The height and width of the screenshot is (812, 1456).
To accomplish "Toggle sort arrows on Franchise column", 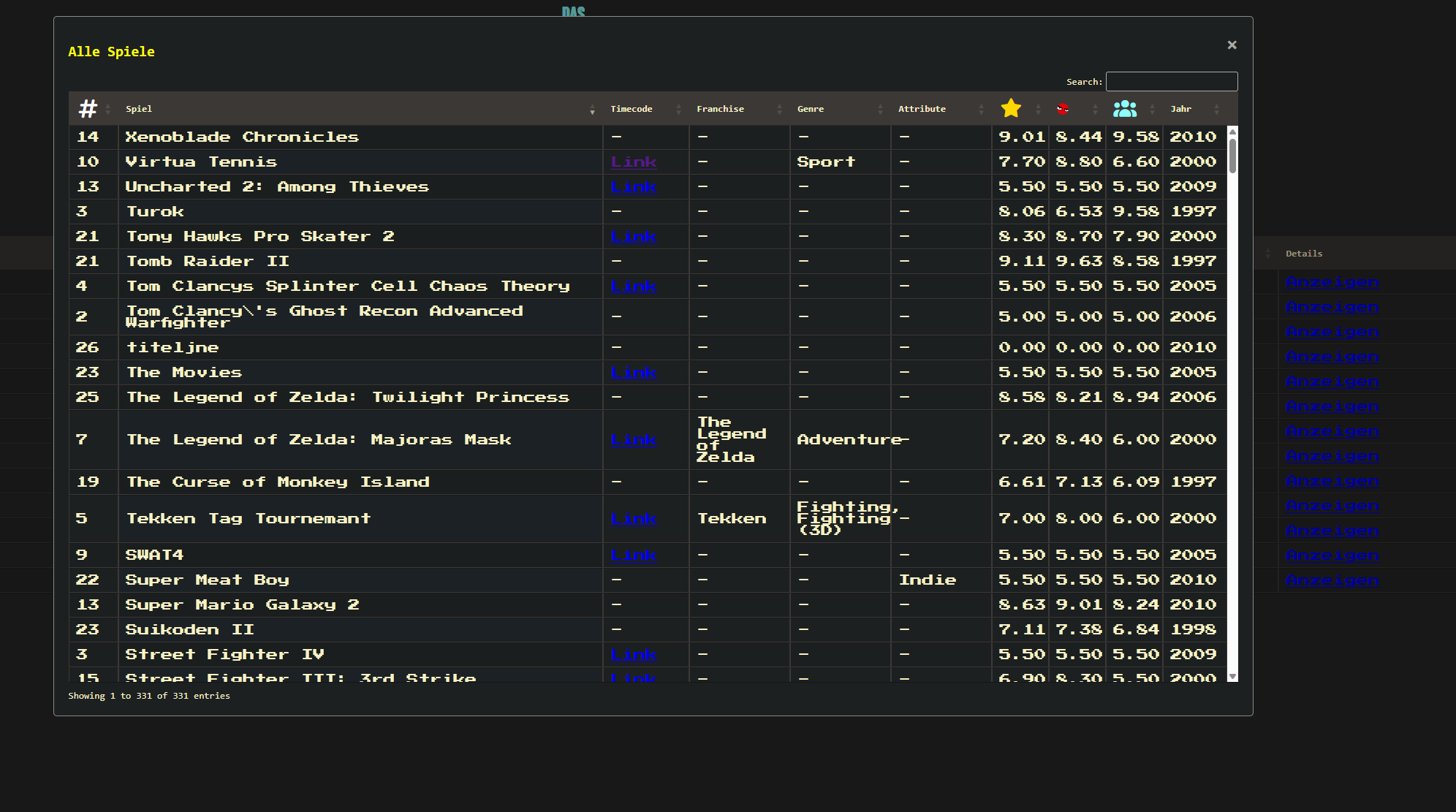I will click(779, 110).
